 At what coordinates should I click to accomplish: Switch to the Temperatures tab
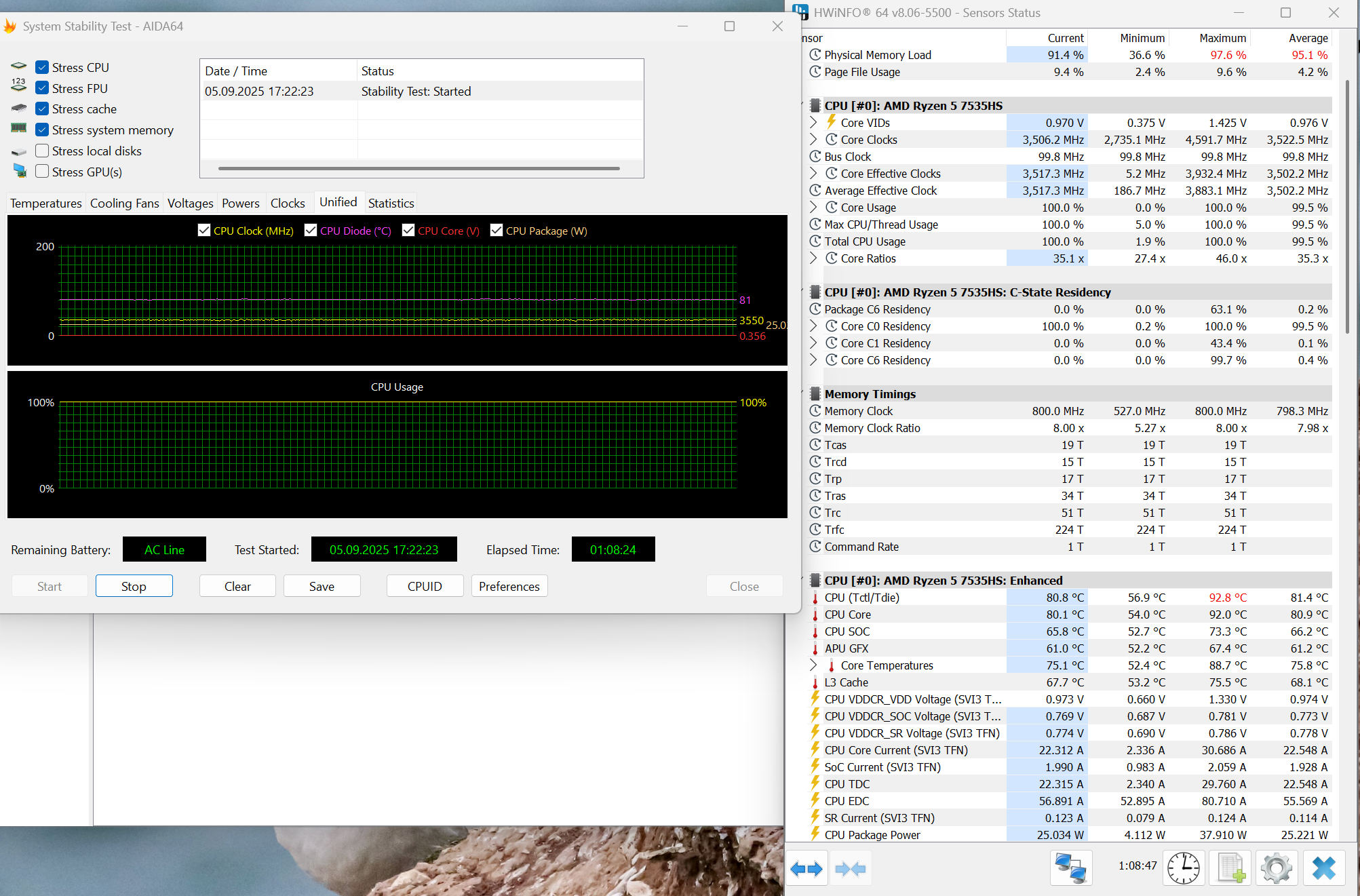(x=45, y=203)
